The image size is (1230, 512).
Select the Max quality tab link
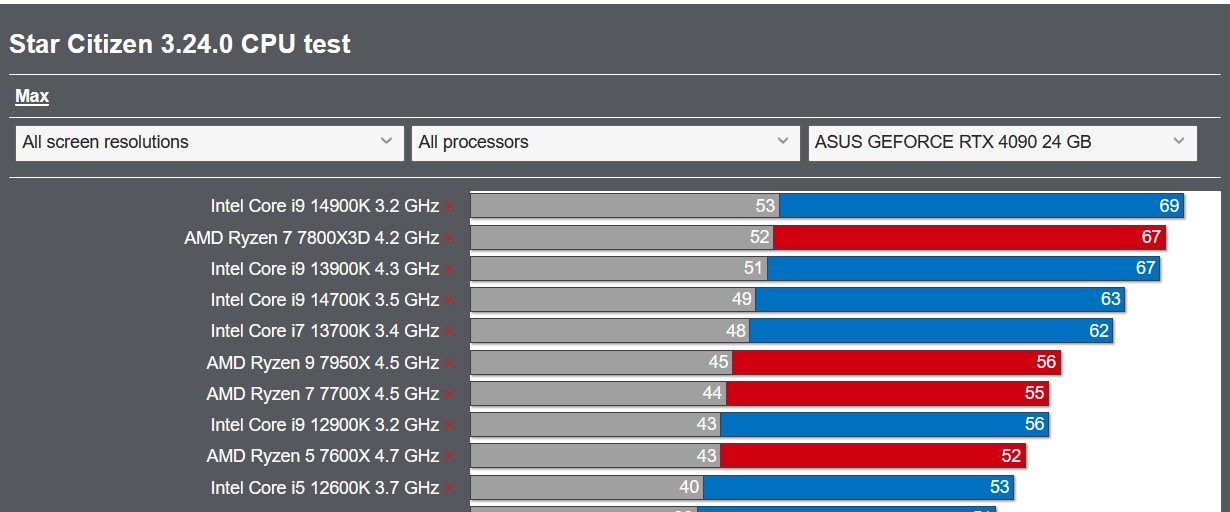[x=32, y=96]
